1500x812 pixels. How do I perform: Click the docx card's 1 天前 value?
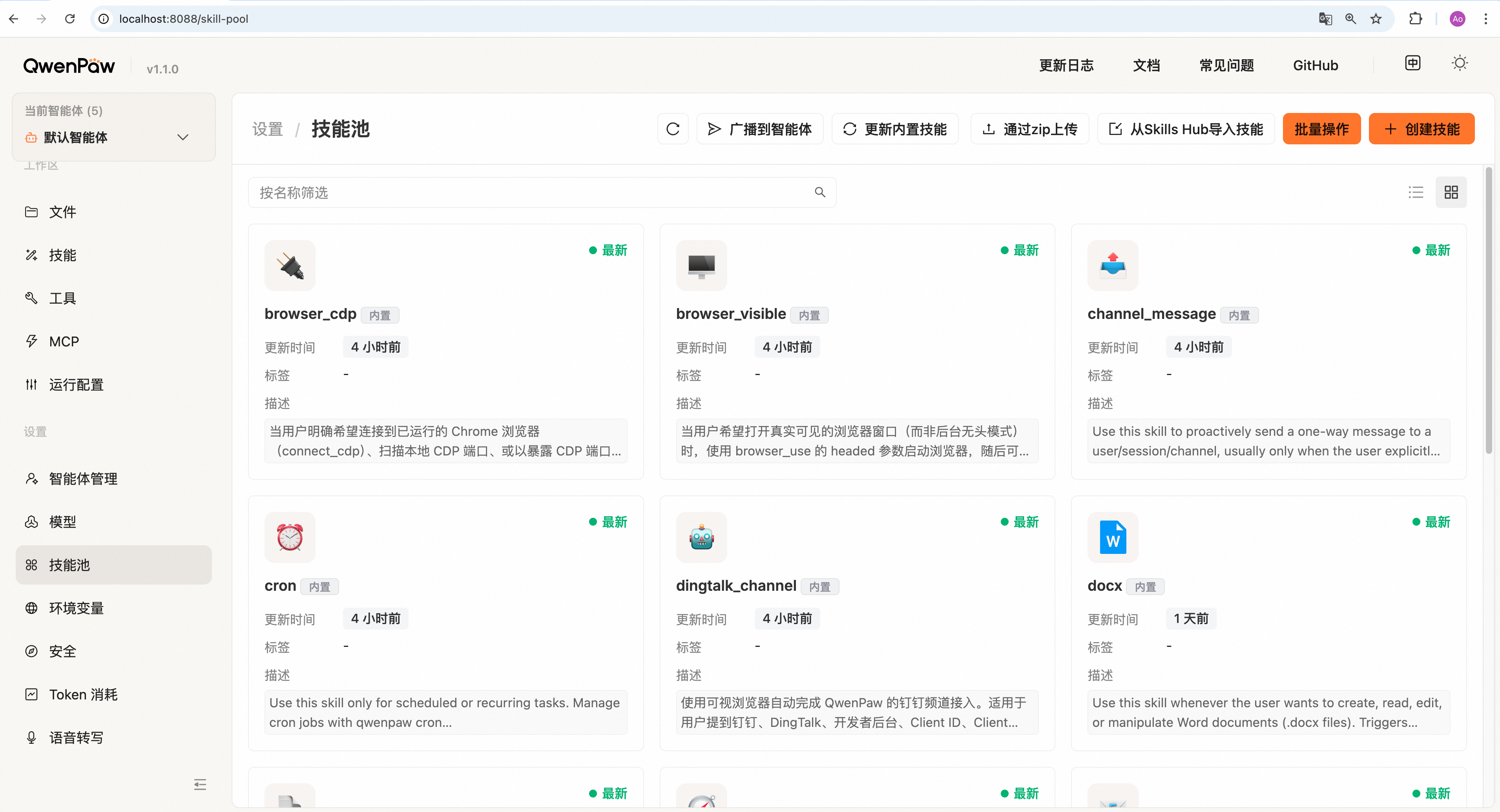click(1191, 618)
